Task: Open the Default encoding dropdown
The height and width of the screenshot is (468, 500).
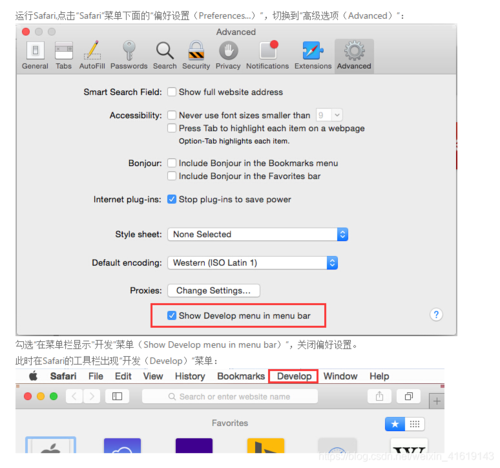Action: (x=252, y=263)
